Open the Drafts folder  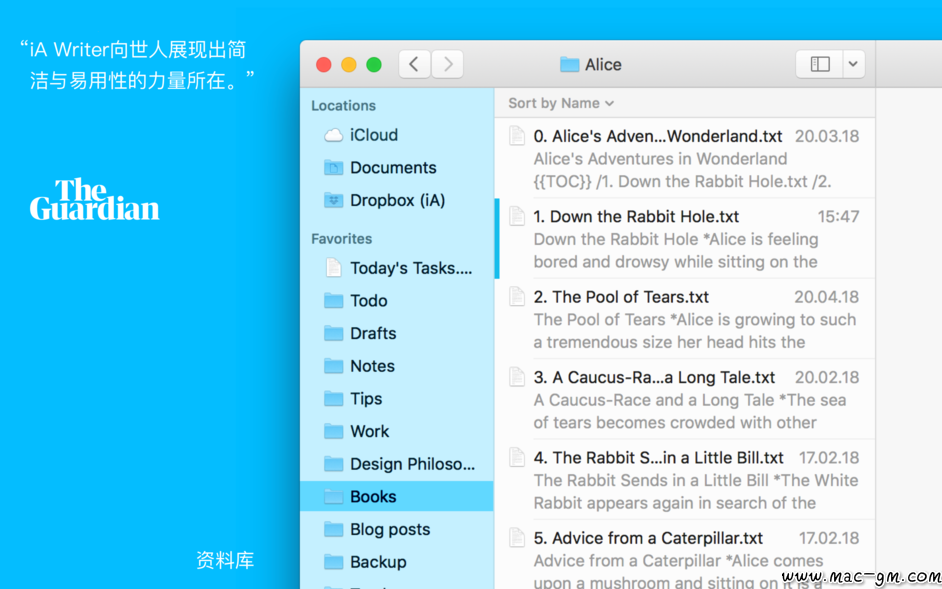click(372, 334)
